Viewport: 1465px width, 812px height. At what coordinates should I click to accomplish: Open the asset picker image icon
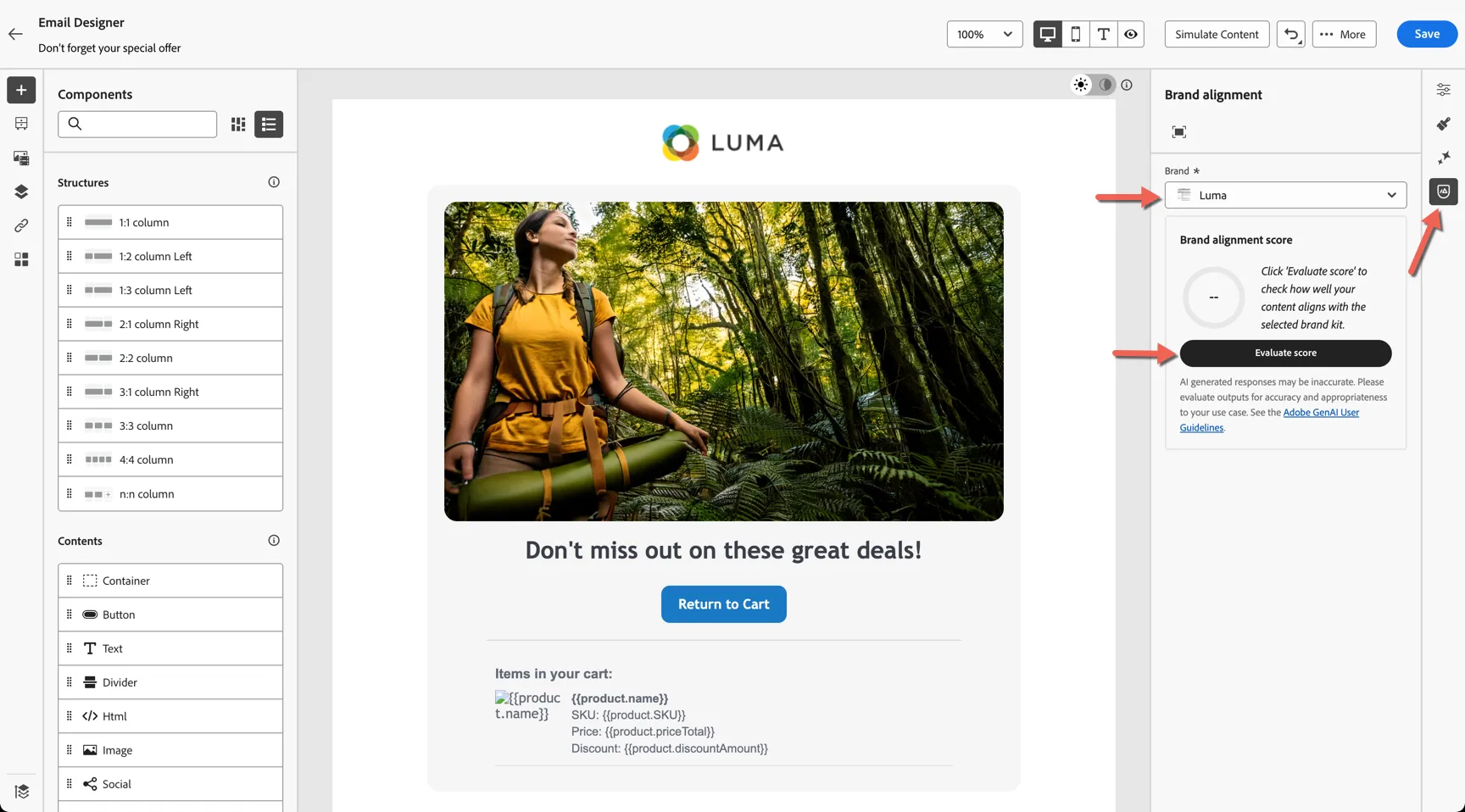click(x=21, y=158)
